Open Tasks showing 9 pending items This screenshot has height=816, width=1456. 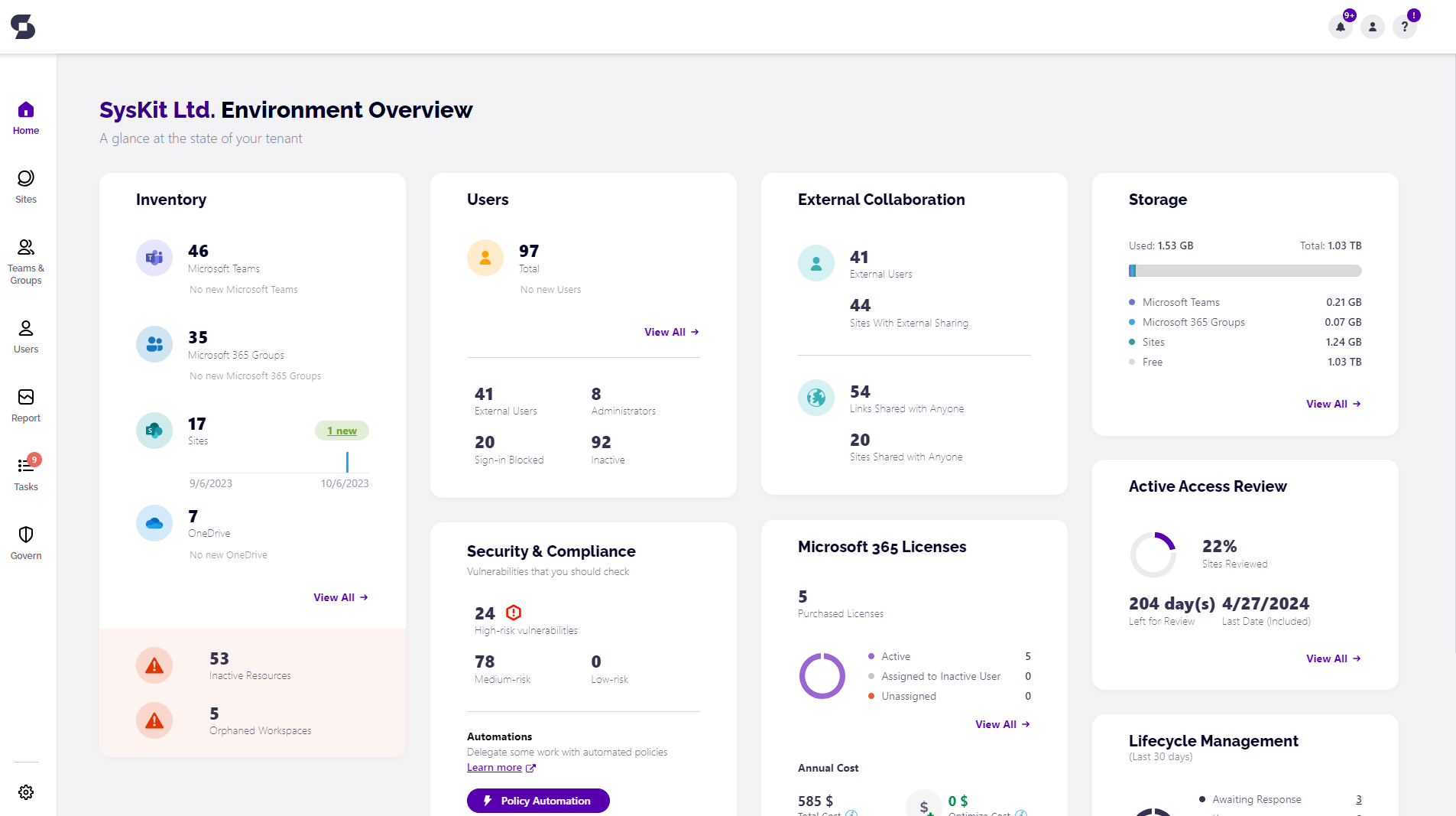tap(26, 473)
